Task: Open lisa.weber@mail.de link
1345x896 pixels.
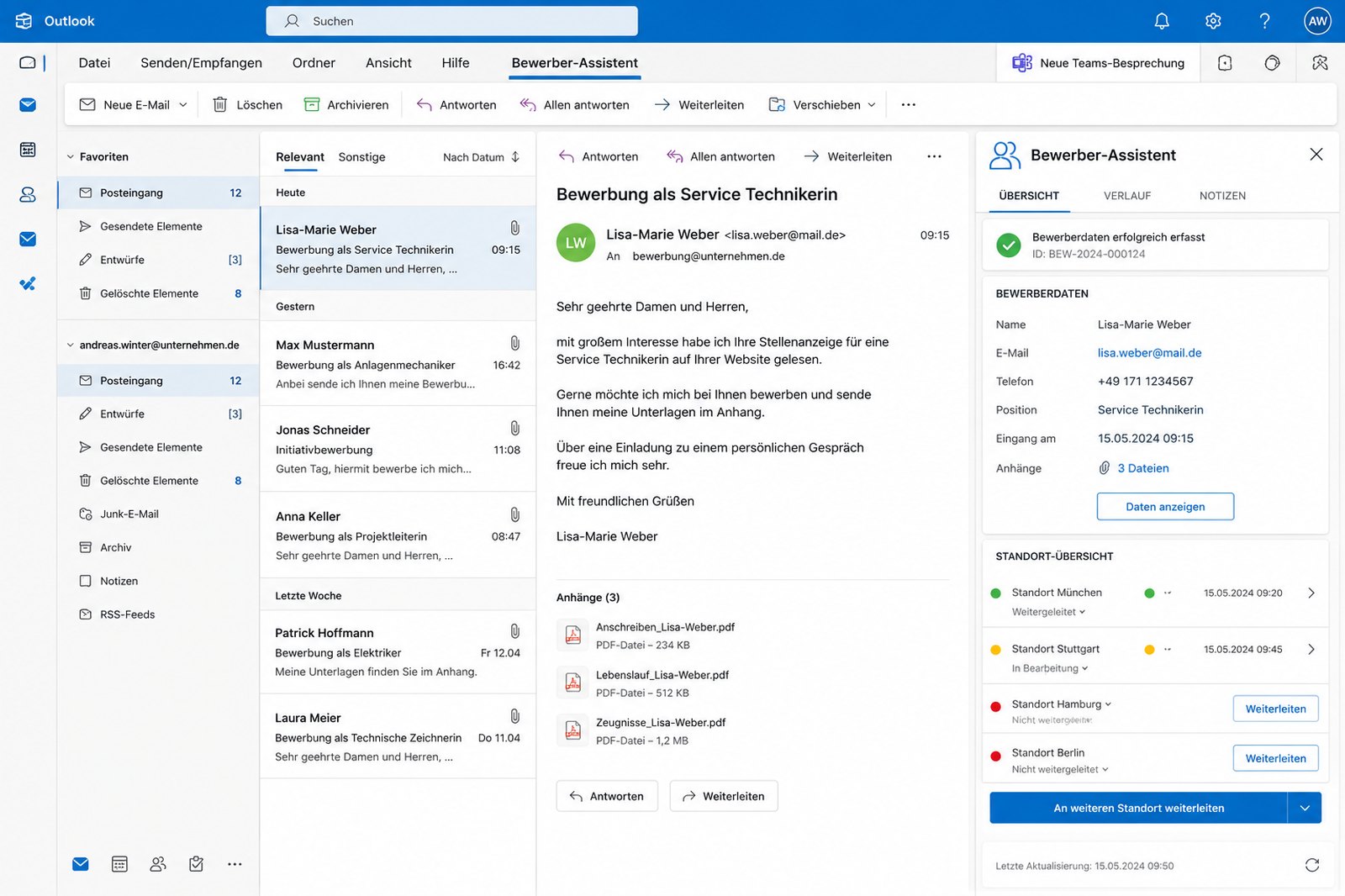Action: click(x=1149, y=353)
